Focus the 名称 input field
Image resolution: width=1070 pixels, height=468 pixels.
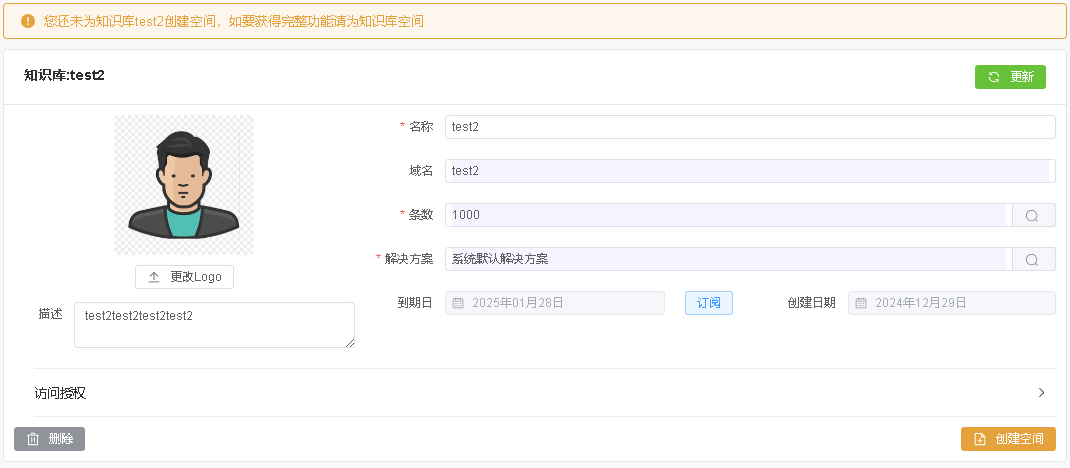(x=749, y=127)
